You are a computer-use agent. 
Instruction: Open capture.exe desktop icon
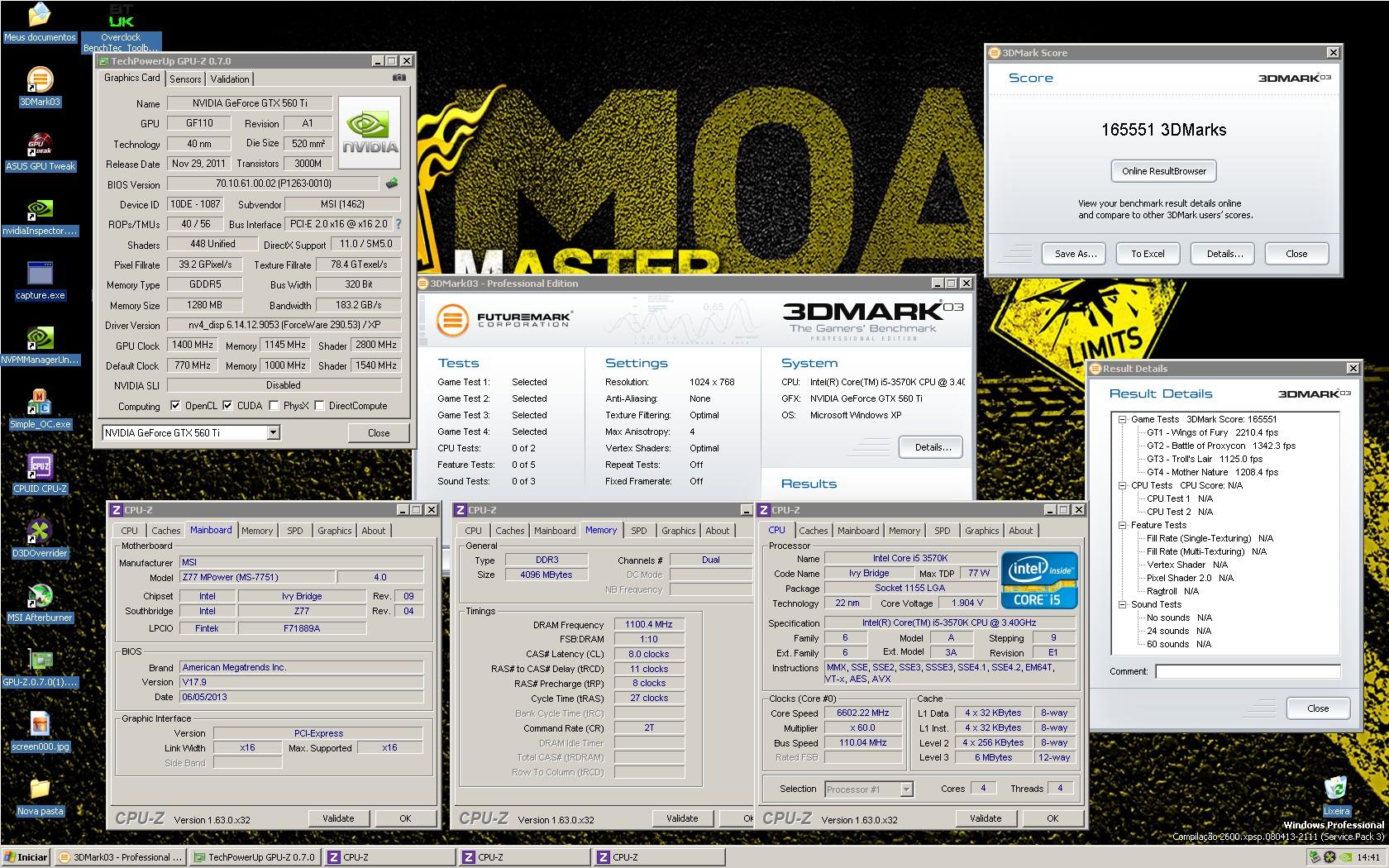pyautogui.click(x=40, y=280)
